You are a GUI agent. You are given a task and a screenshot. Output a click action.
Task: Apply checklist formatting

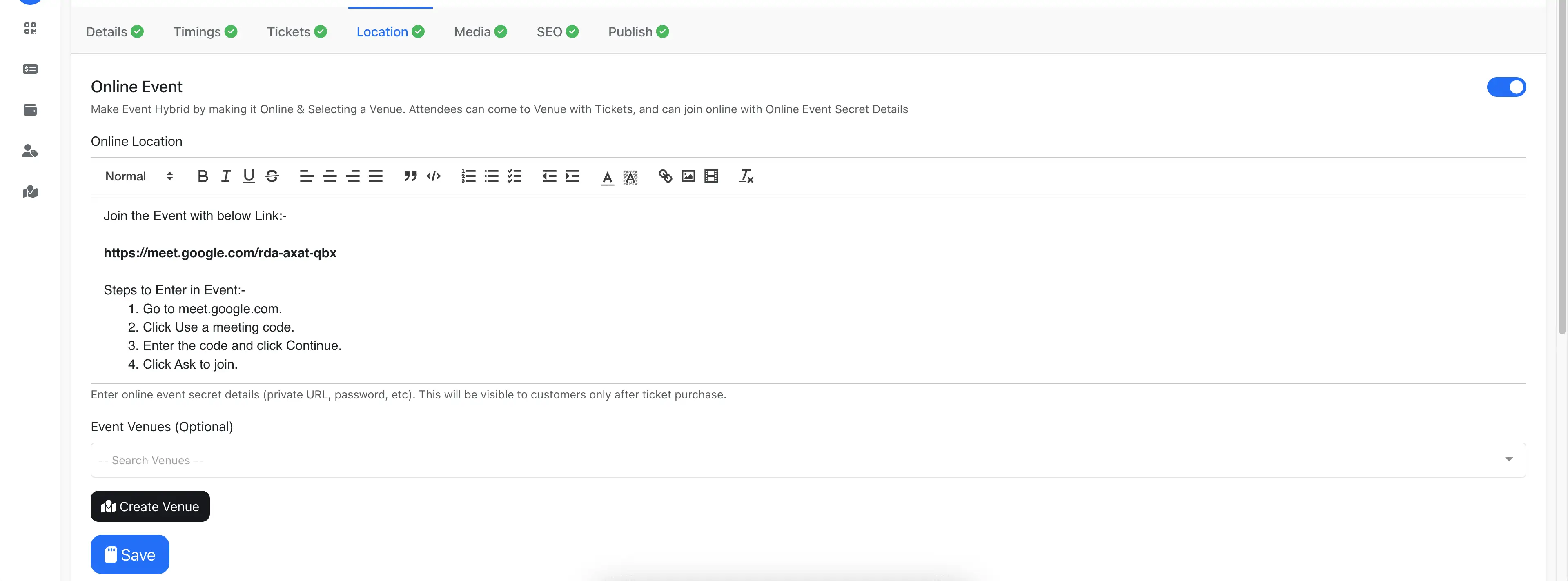pos(514,176)
